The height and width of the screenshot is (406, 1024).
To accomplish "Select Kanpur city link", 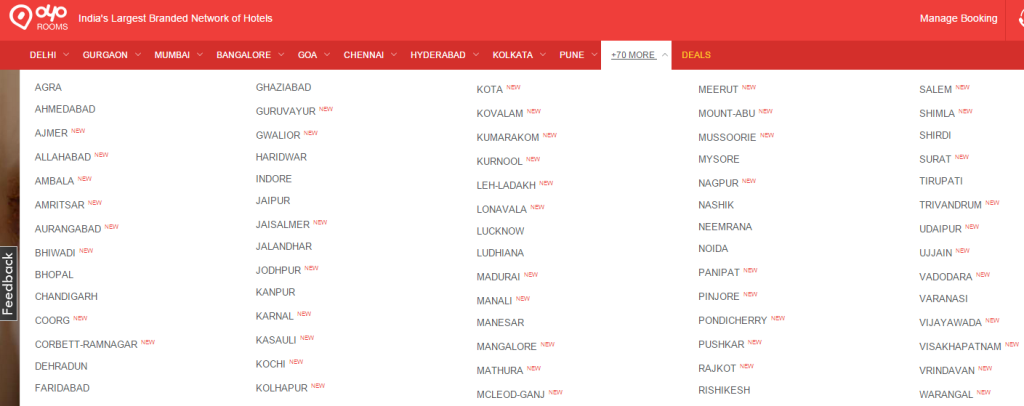I will click(276, 292).
